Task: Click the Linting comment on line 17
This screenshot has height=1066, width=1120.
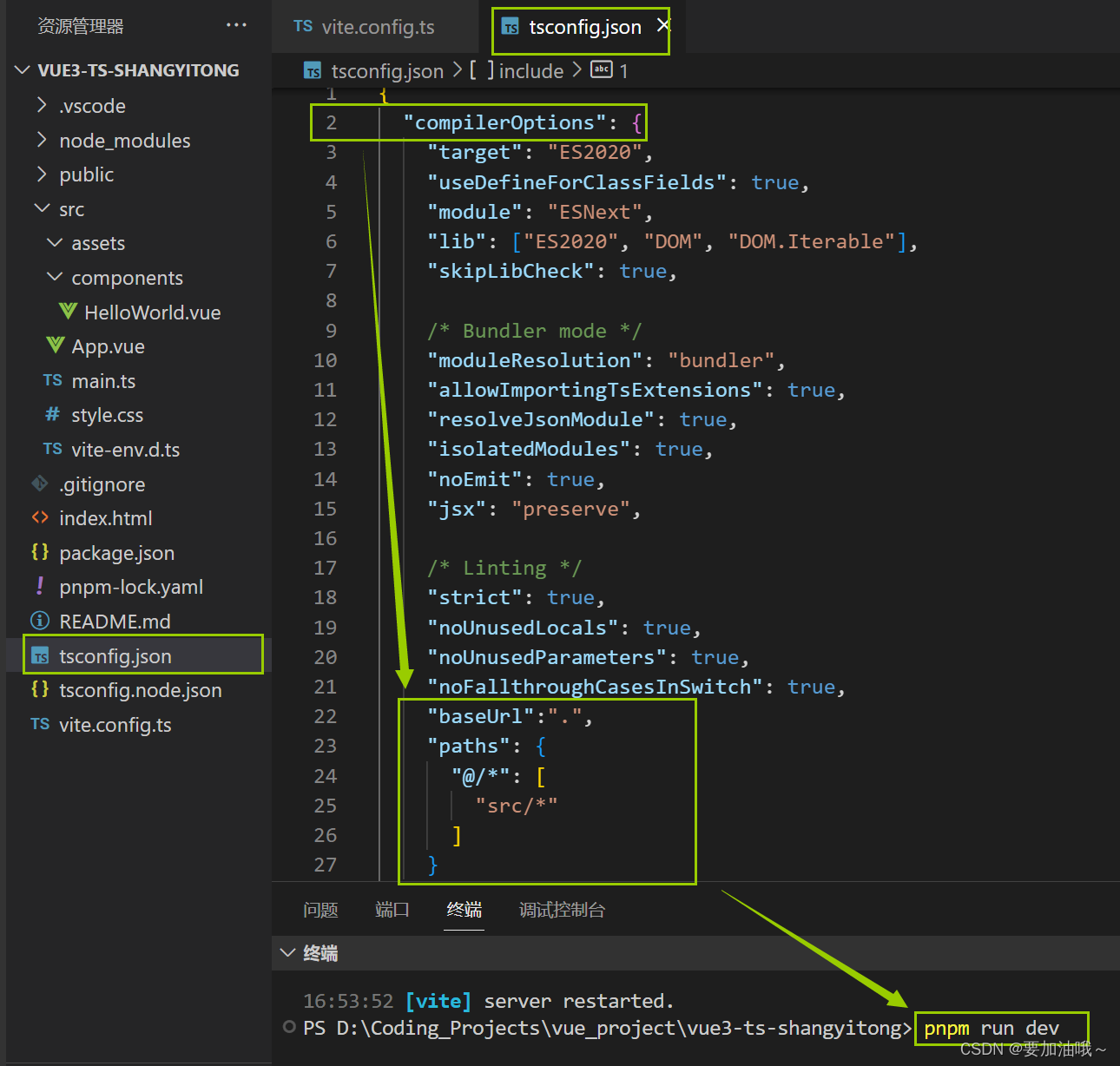Action: (504, 568)
